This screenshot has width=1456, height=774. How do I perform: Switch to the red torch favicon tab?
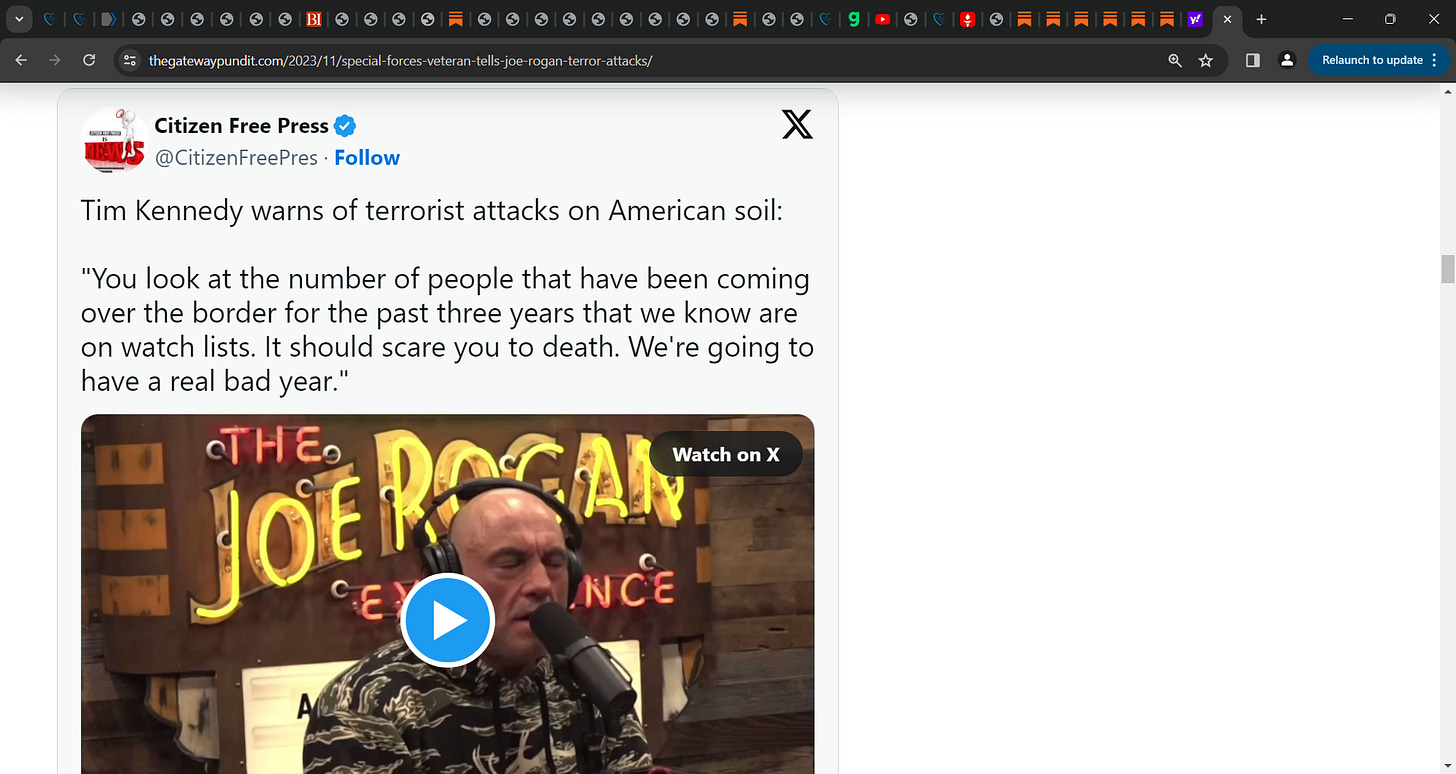967,19
